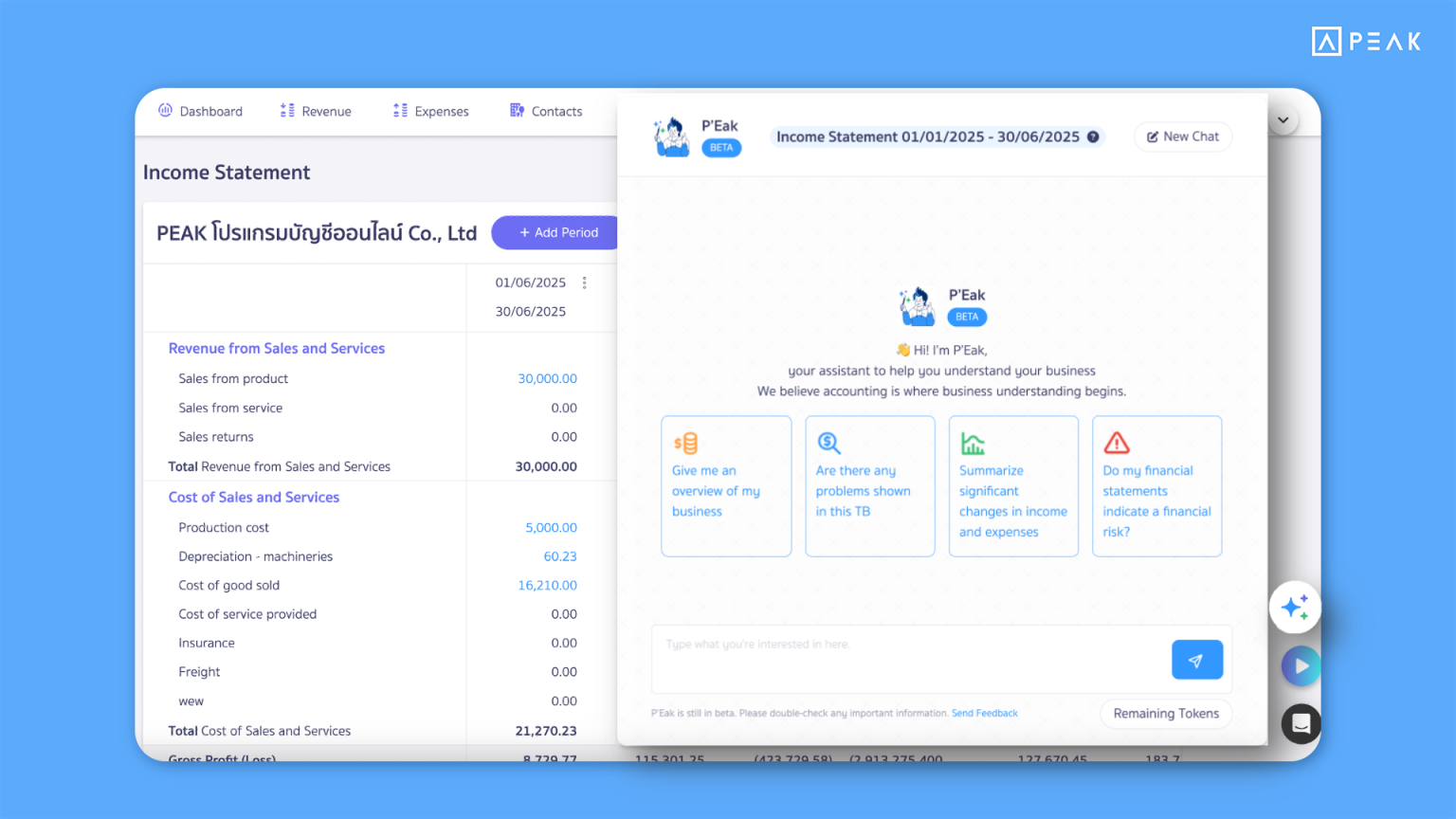Click the 'Freight' row label
This screenshot has height=819, width=1456.
click(x=199, y=672)
